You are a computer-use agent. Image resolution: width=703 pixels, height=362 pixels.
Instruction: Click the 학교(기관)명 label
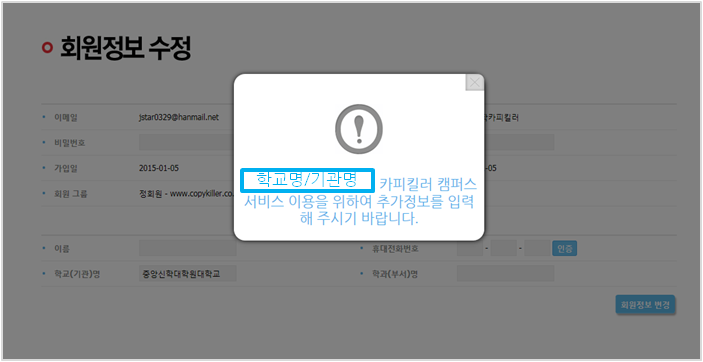[77, 274]
